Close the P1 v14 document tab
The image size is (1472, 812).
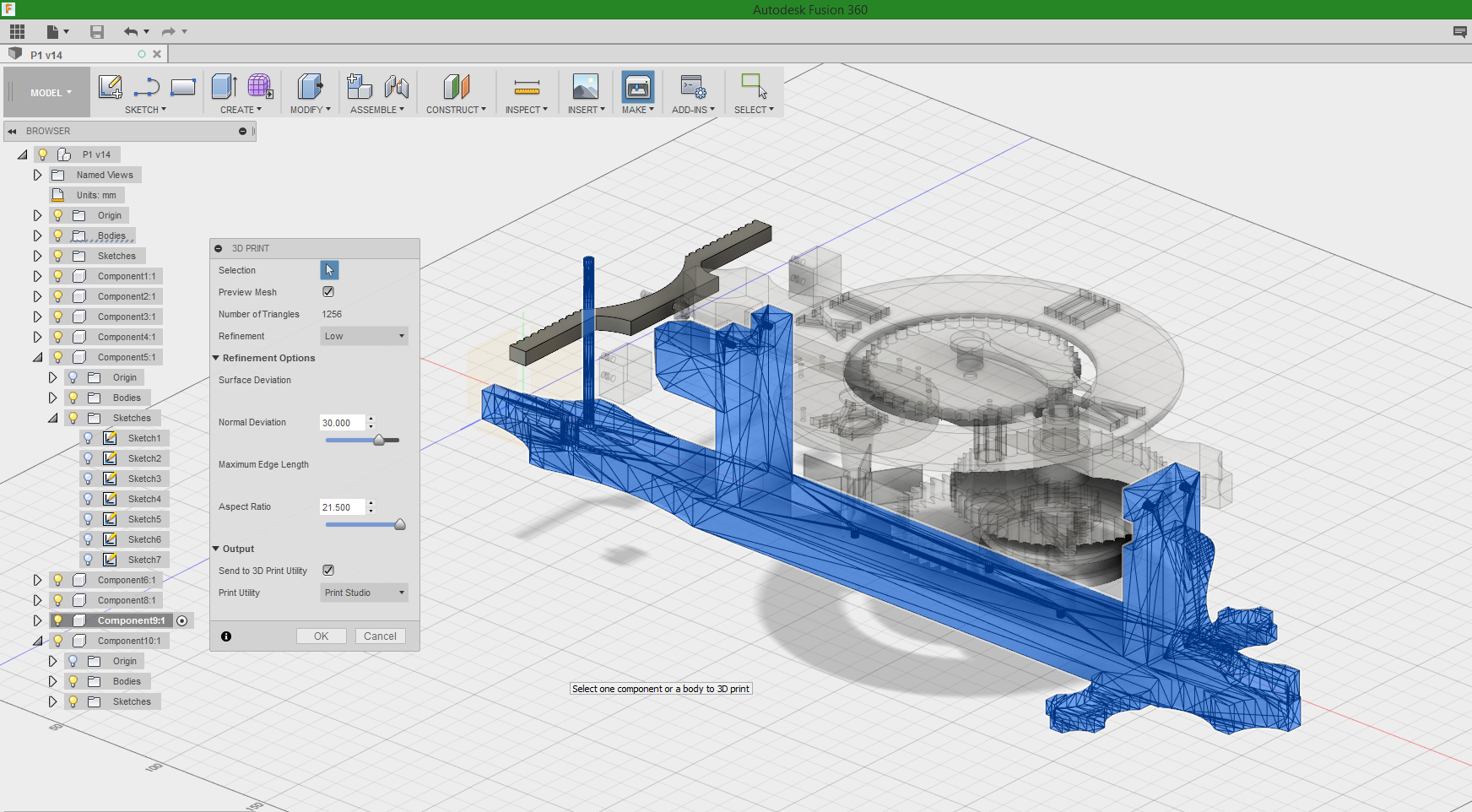(x=157, y=54)
